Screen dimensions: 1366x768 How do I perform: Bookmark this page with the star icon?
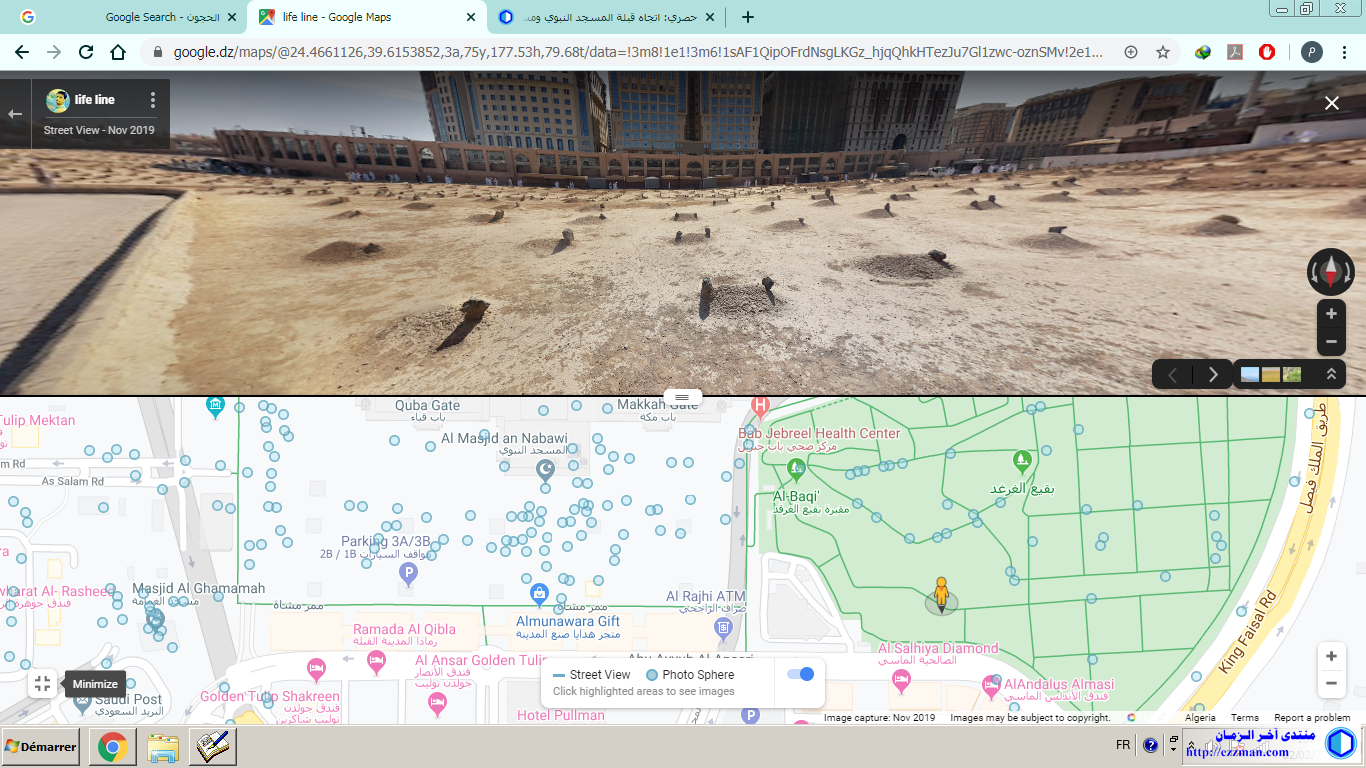(1163, 52)
